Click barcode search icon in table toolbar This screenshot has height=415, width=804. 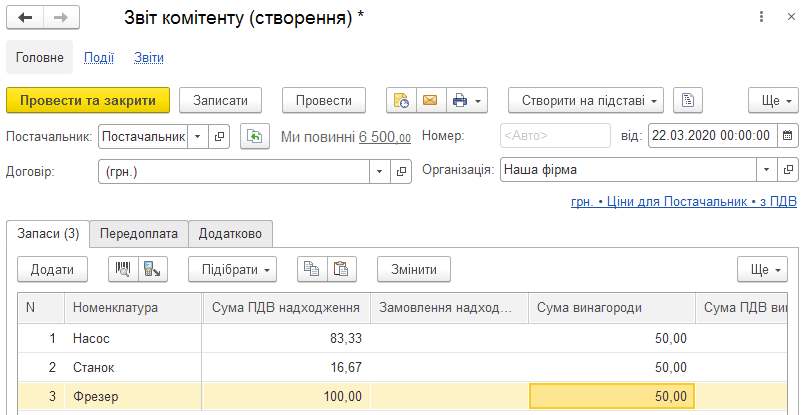pos(124,269)
